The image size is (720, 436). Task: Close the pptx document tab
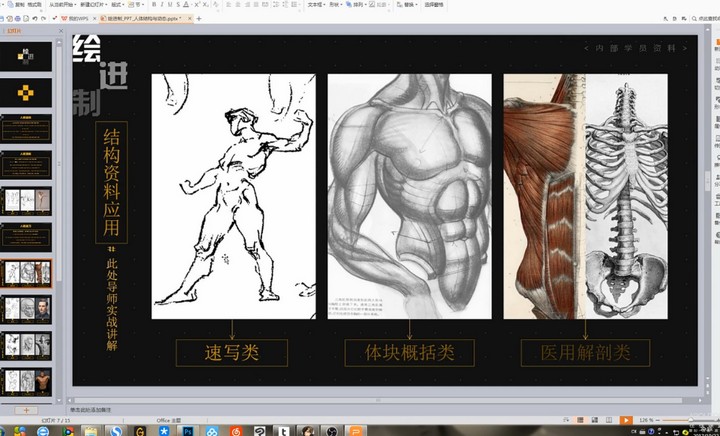pyautogui.click(x=189, y=18)
